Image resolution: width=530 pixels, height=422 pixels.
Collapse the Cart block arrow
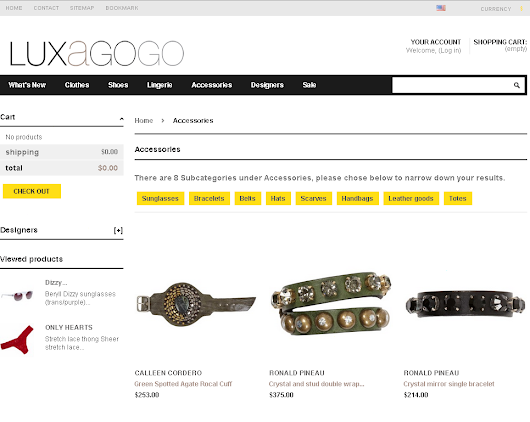[x=121, y=119]
